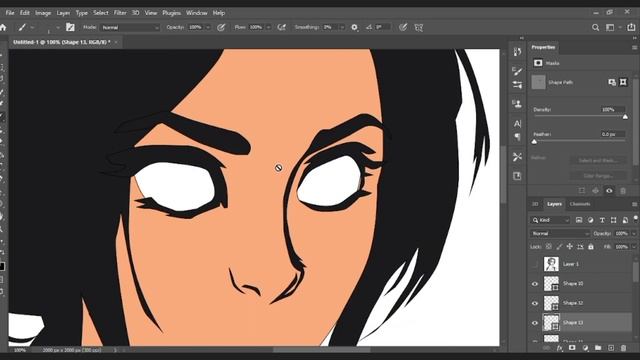Open the Share icon at top right
640x360 pixels.
[x=631, y=27]
